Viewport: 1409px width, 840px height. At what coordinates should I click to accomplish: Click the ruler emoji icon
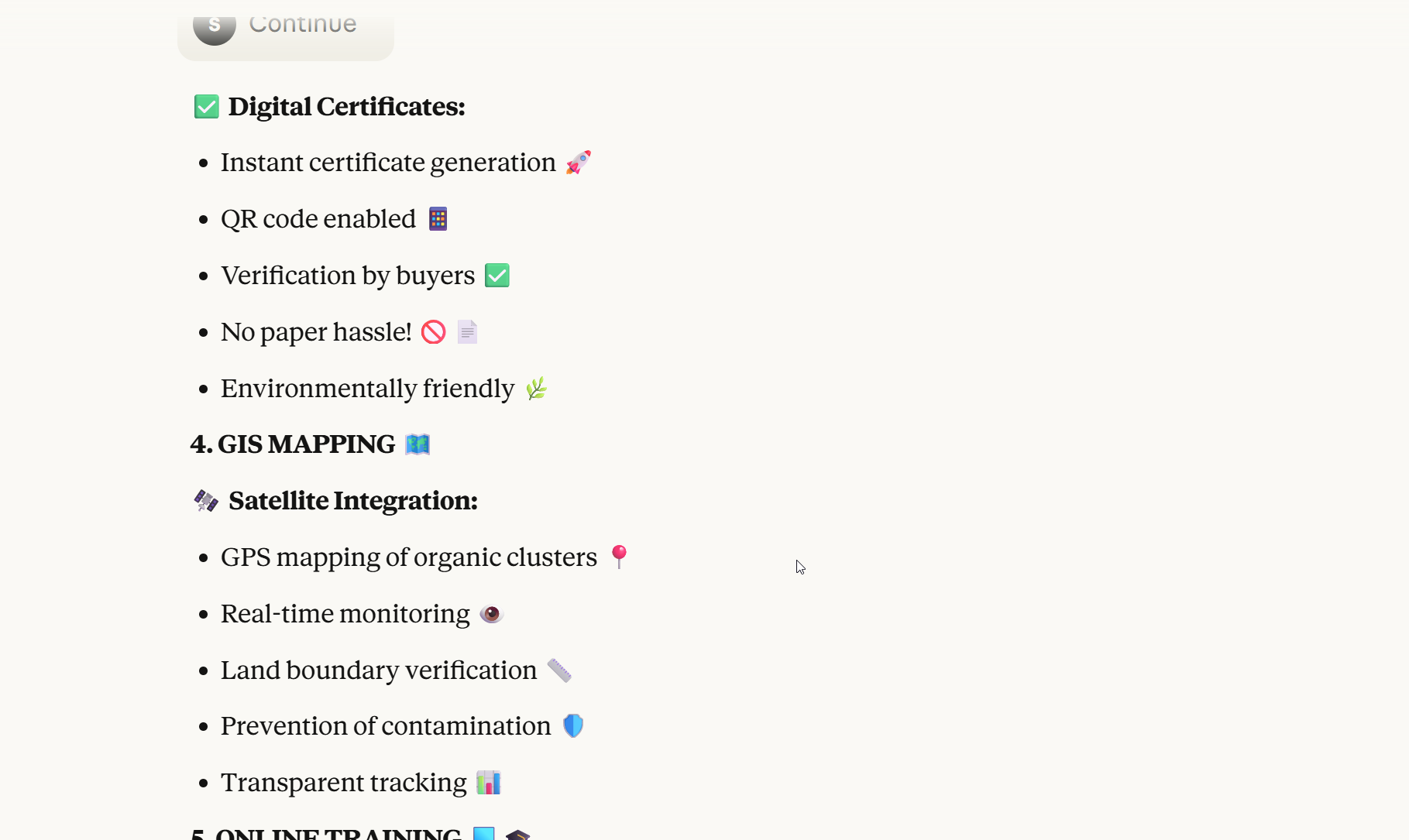click(x=559, y=670)
